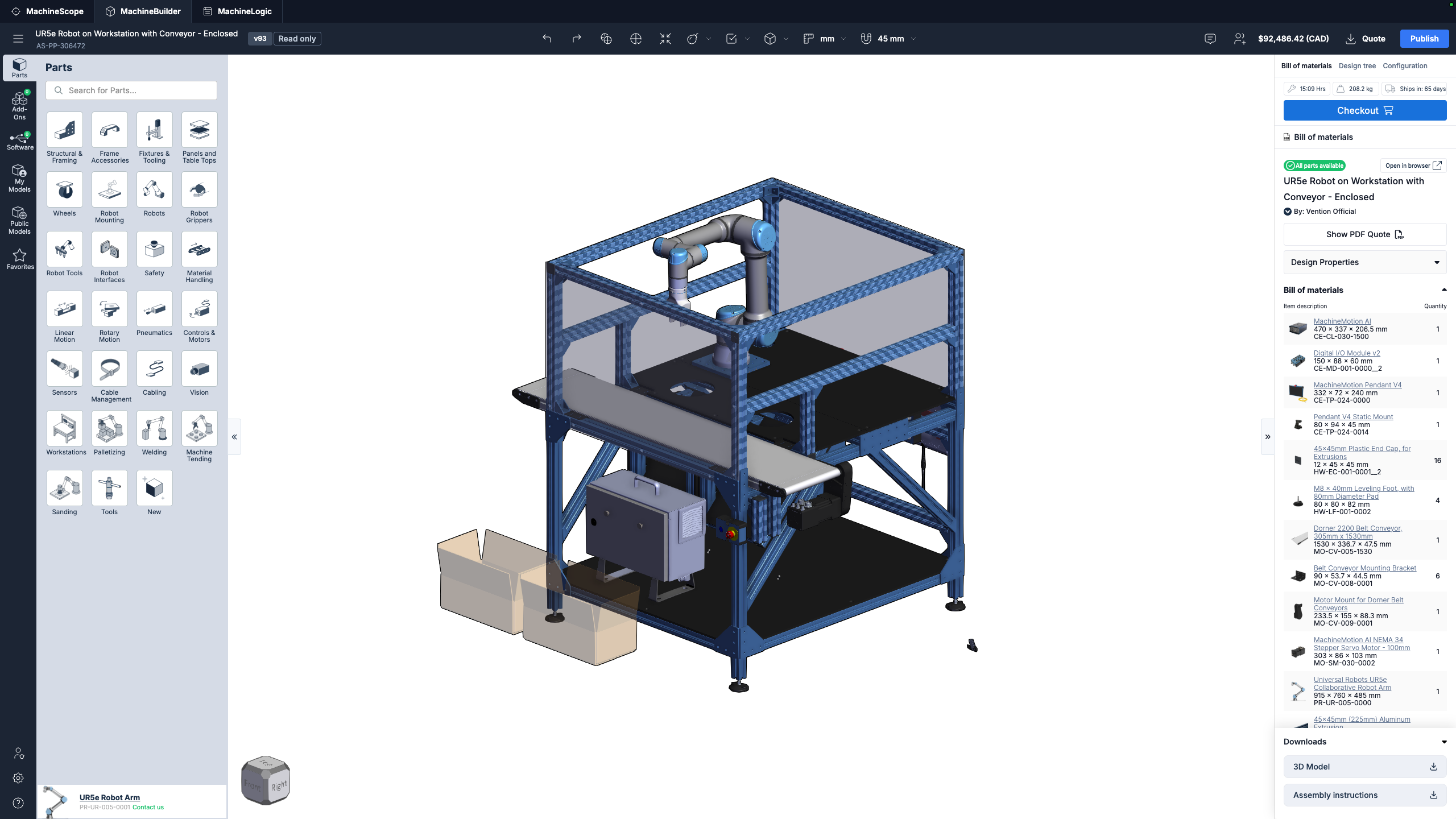Open the Structural & Framing parts category
1456x819 pixels.
[x=64, y=138]
